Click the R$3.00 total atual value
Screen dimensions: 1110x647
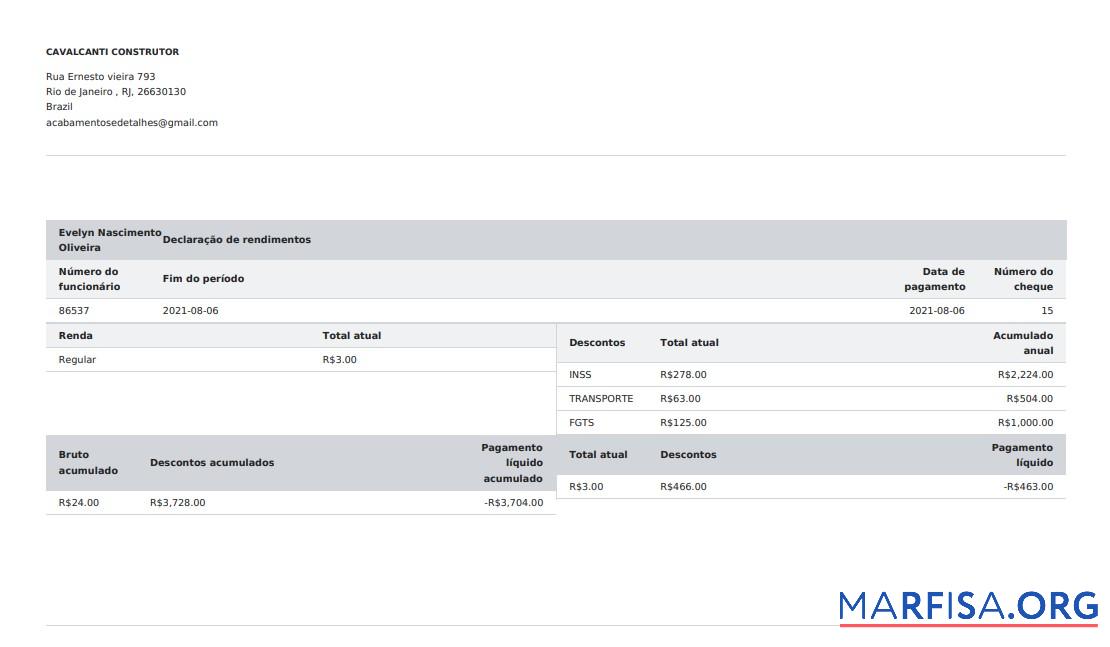[x=339, y=359]
